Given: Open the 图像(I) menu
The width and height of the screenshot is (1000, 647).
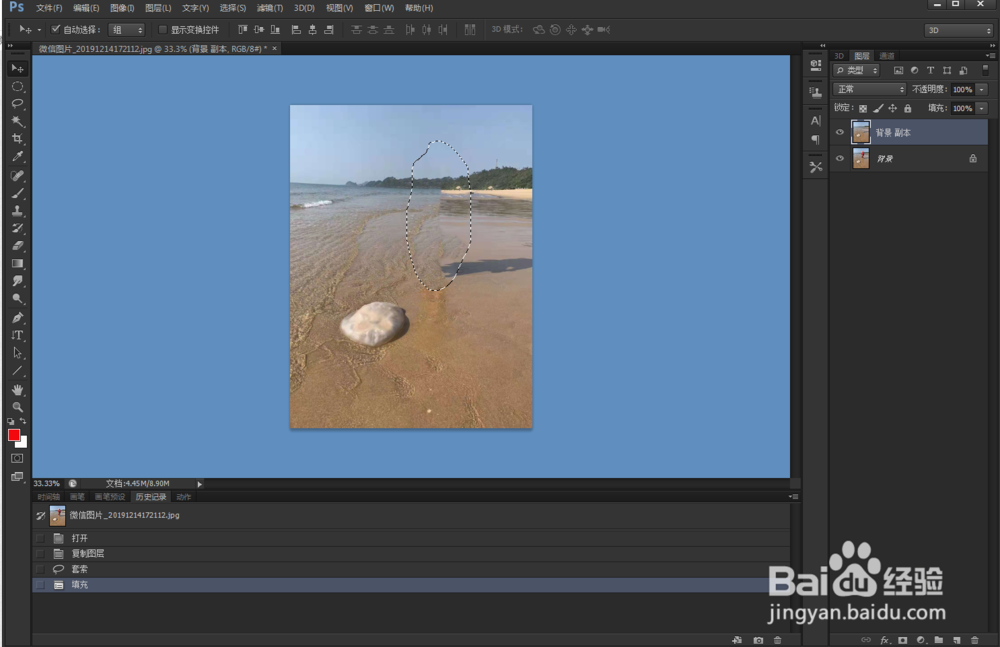Looking at the screenshot, I should click(122, 8).
